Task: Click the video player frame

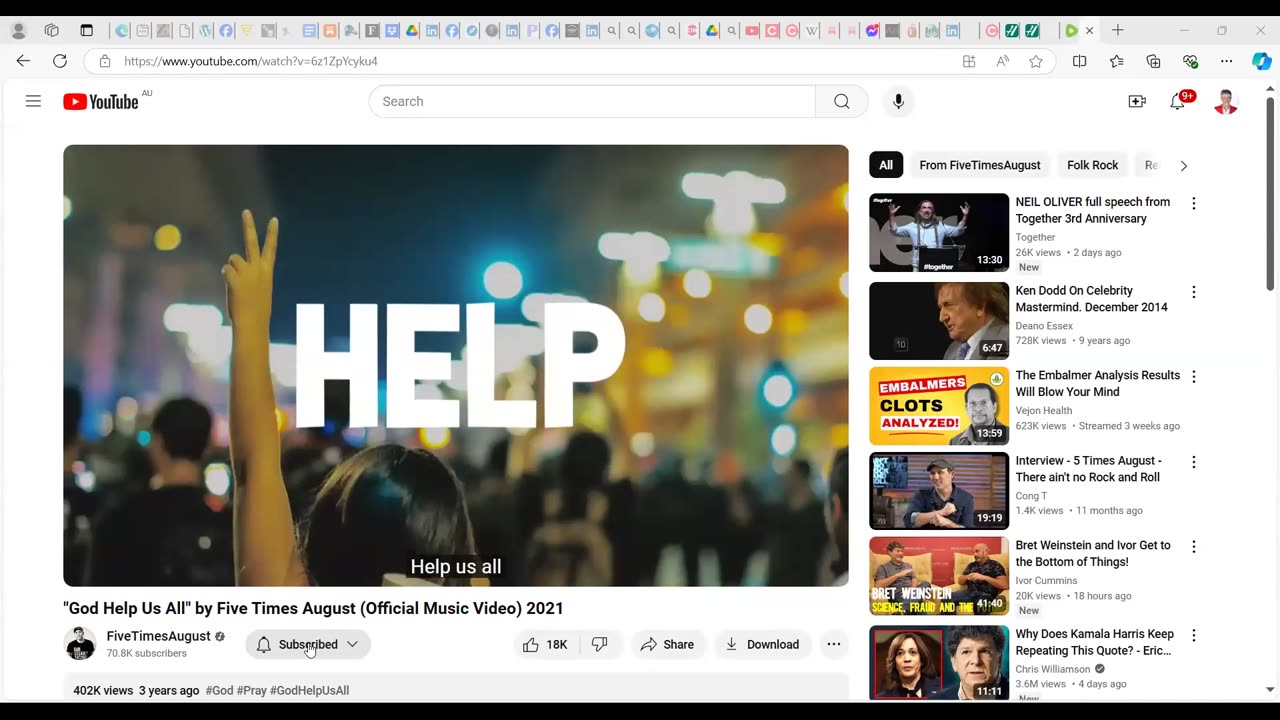Action: [456, 365]
